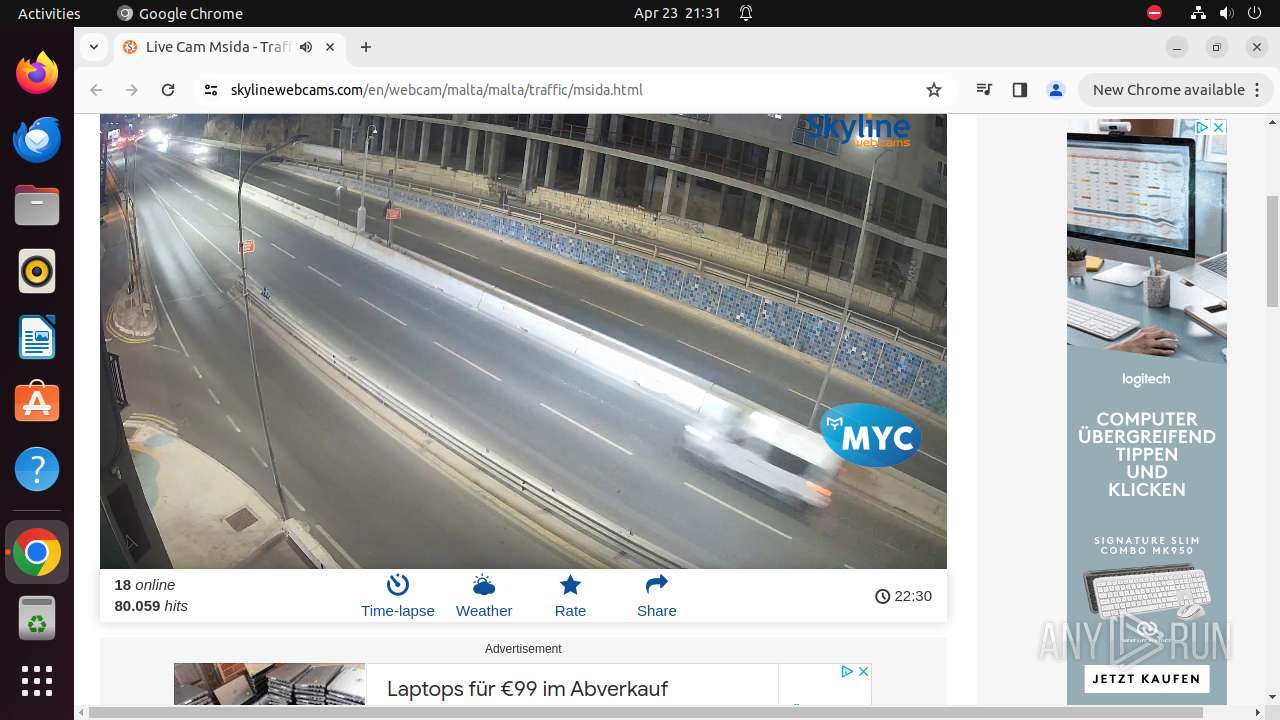Launch Thunderbird mail from dock
This screenshot has width=1280, height=720.
(x=37, y=140)
